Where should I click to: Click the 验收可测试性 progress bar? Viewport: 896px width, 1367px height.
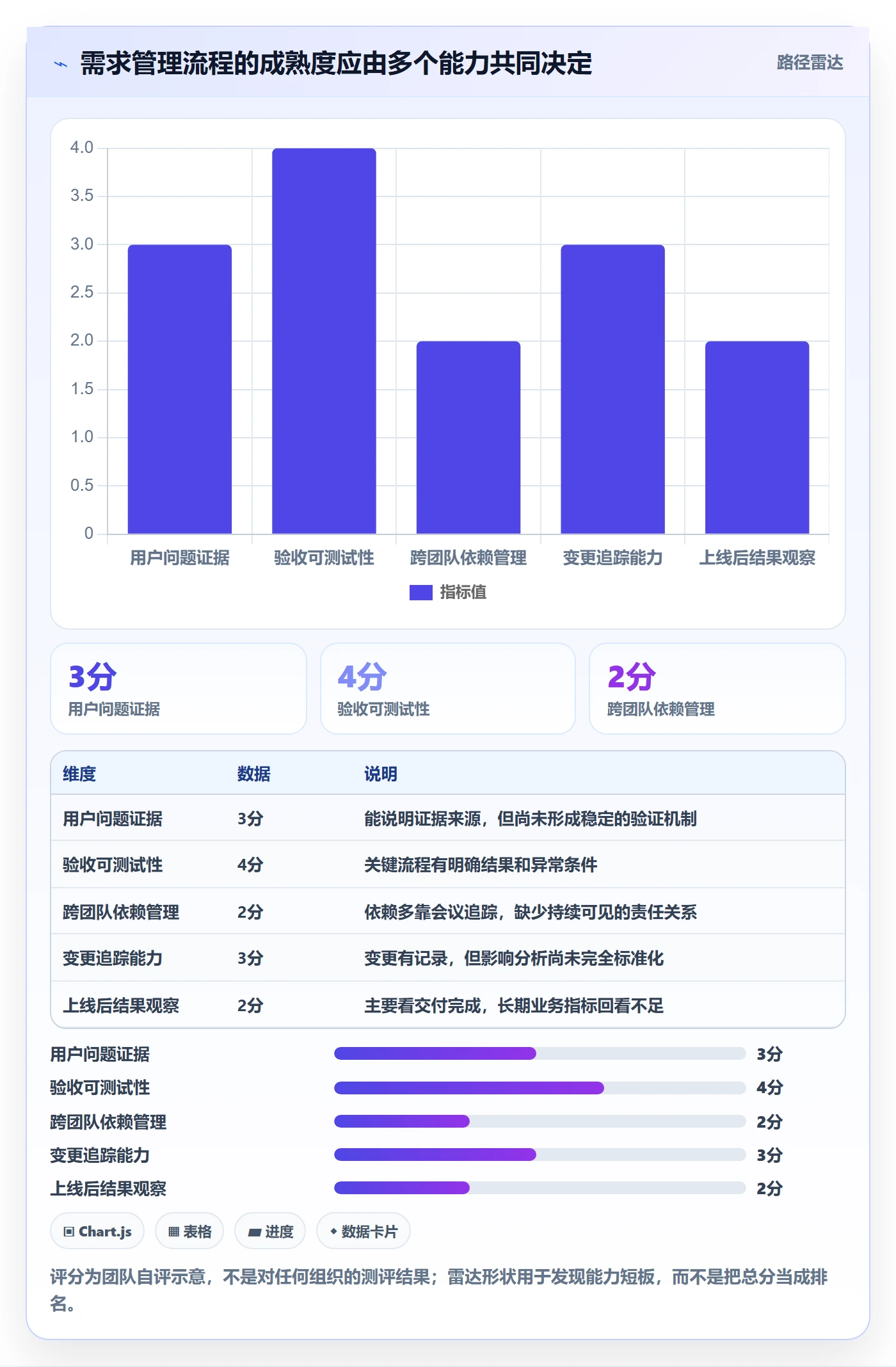tap(540, 1087)
